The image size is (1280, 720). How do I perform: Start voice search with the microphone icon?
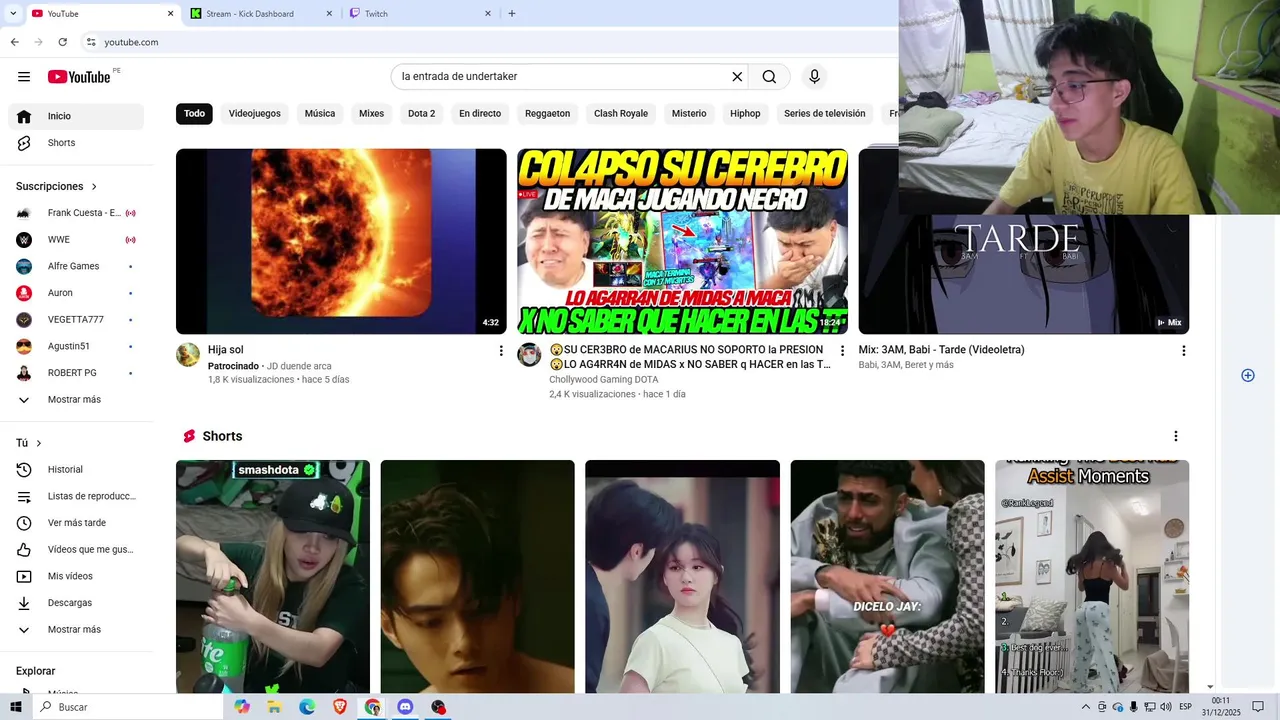(815, 76)
